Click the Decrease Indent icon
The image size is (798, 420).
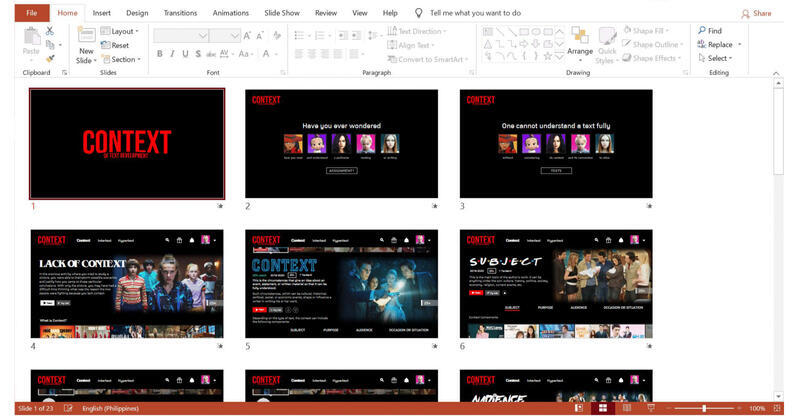[x=343, y=35]
